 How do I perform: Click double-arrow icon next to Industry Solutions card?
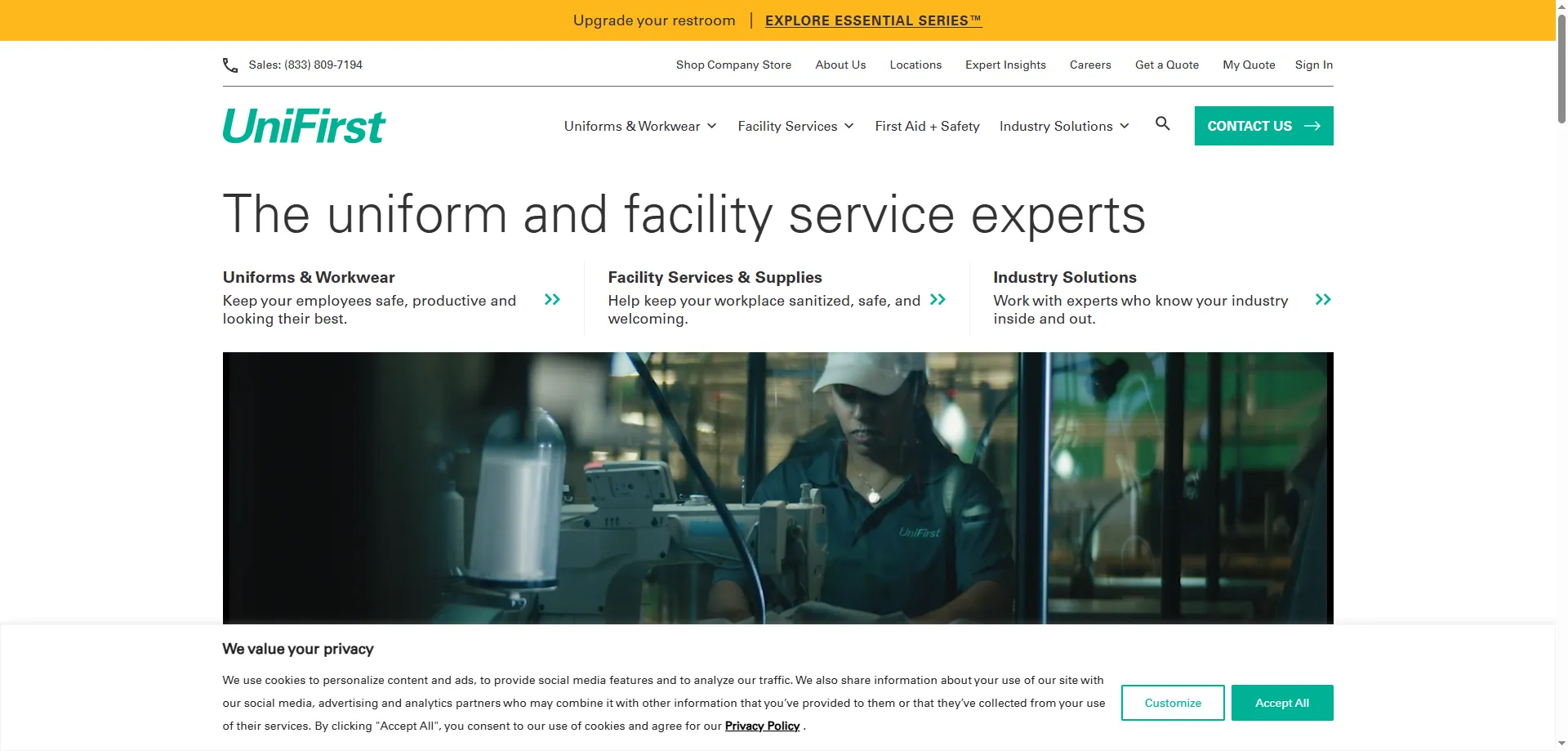[x=1323, y=300]
